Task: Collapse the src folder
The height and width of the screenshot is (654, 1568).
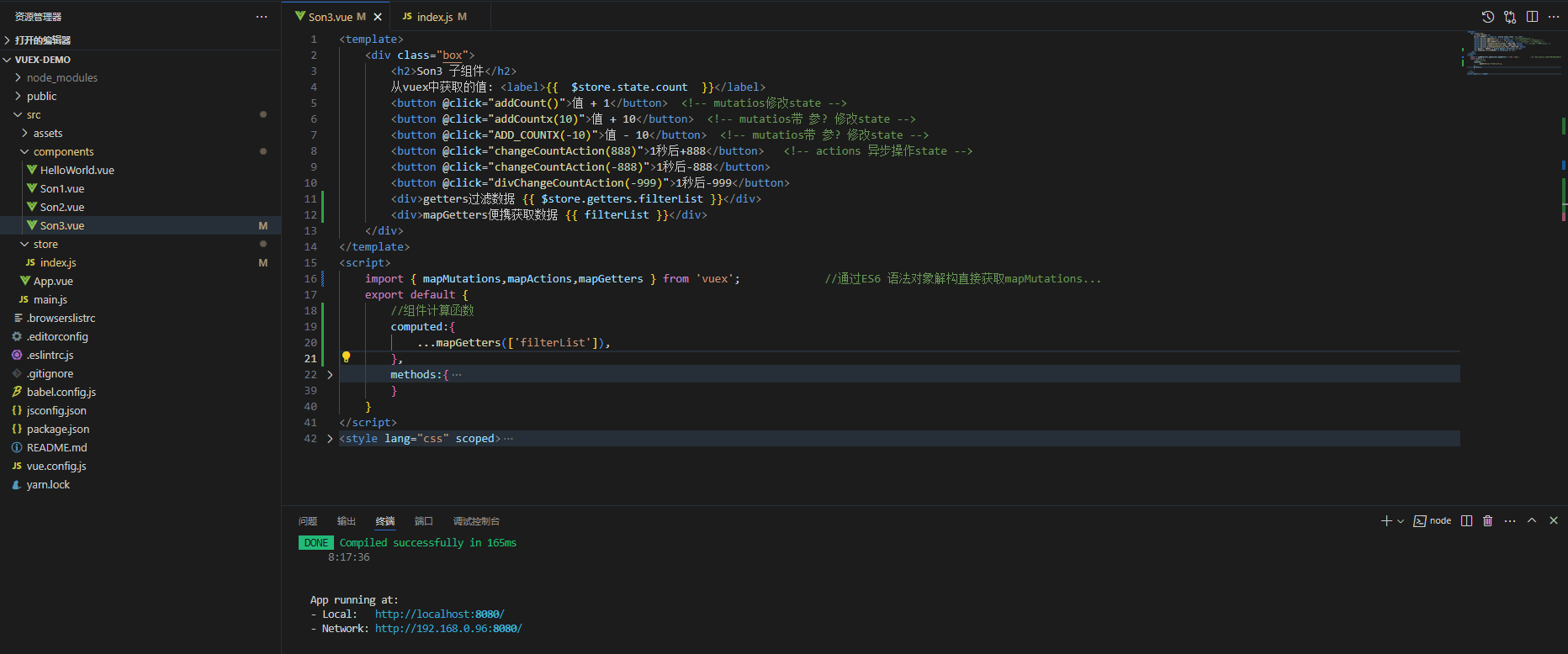Action: 140,114
